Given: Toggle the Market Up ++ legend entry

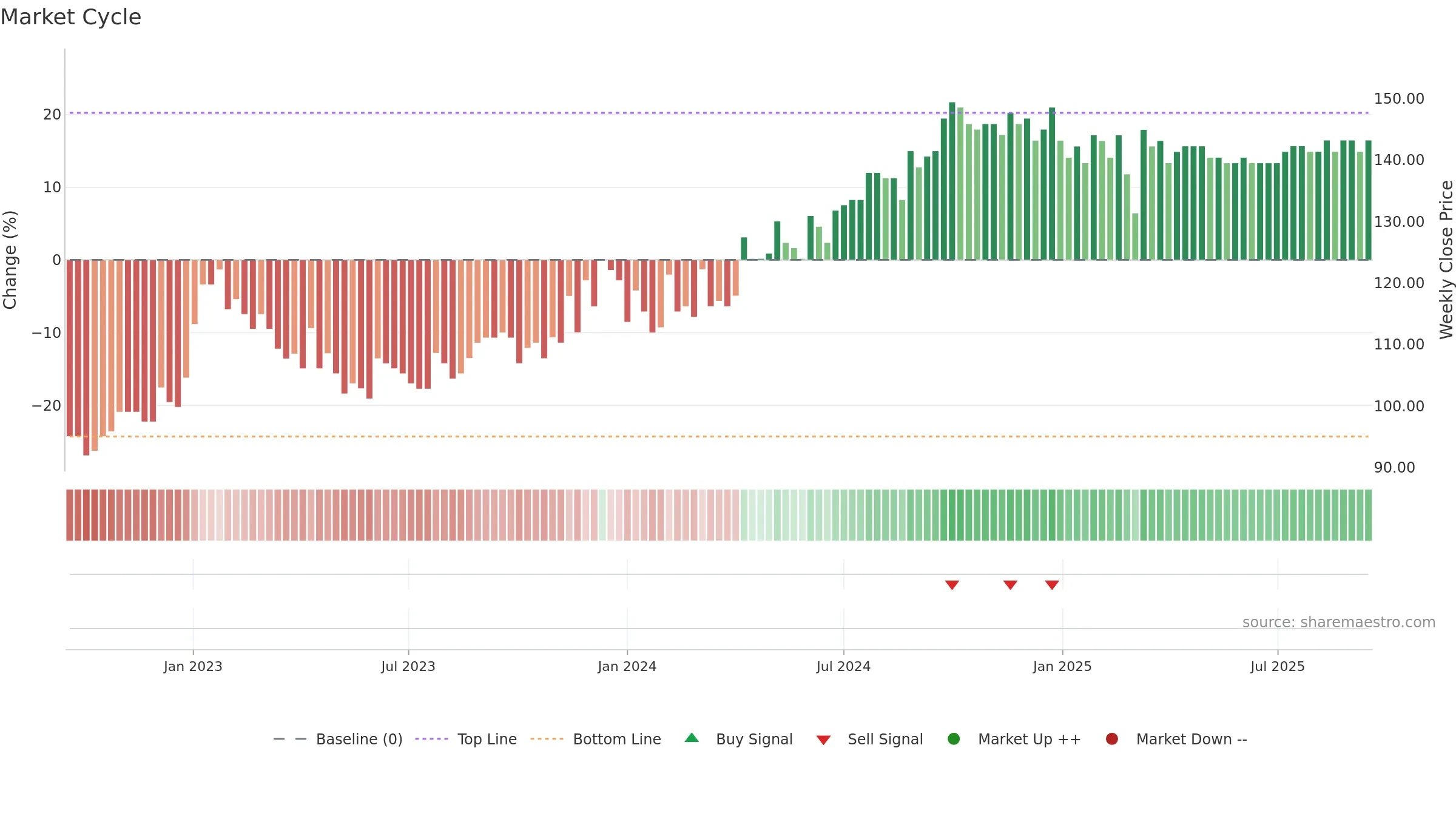Looking at the screenshot, I should pos(1014,739).
